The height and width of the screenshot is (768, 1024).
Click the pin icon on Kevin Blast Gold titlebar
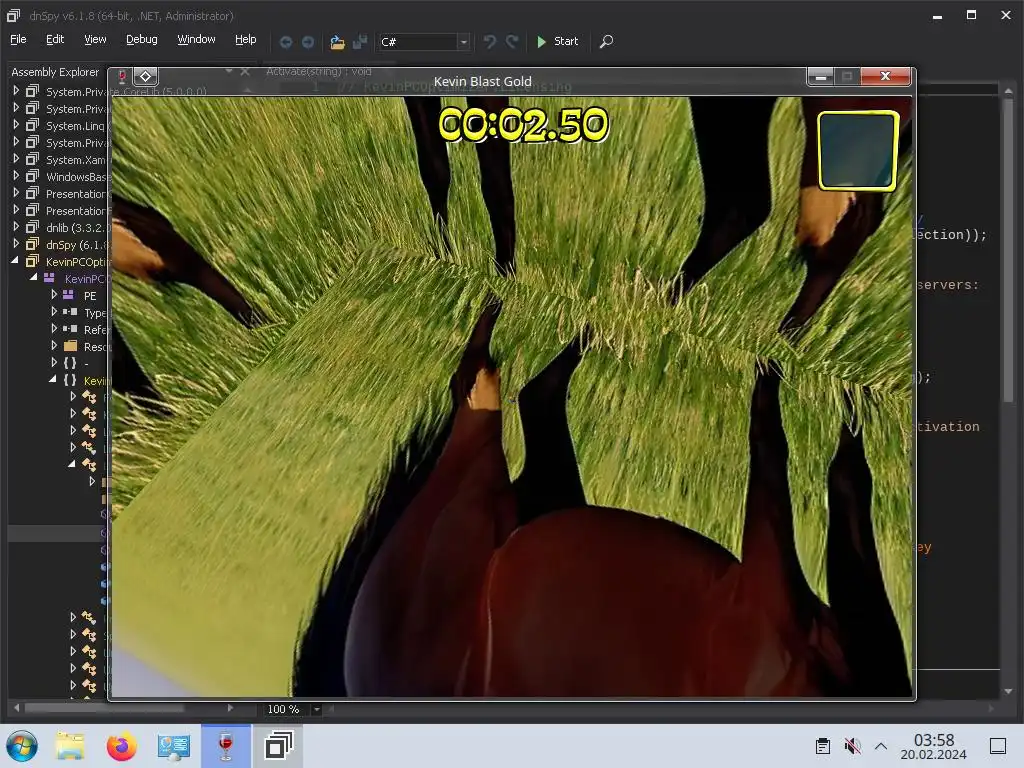(x=121, y=76)
